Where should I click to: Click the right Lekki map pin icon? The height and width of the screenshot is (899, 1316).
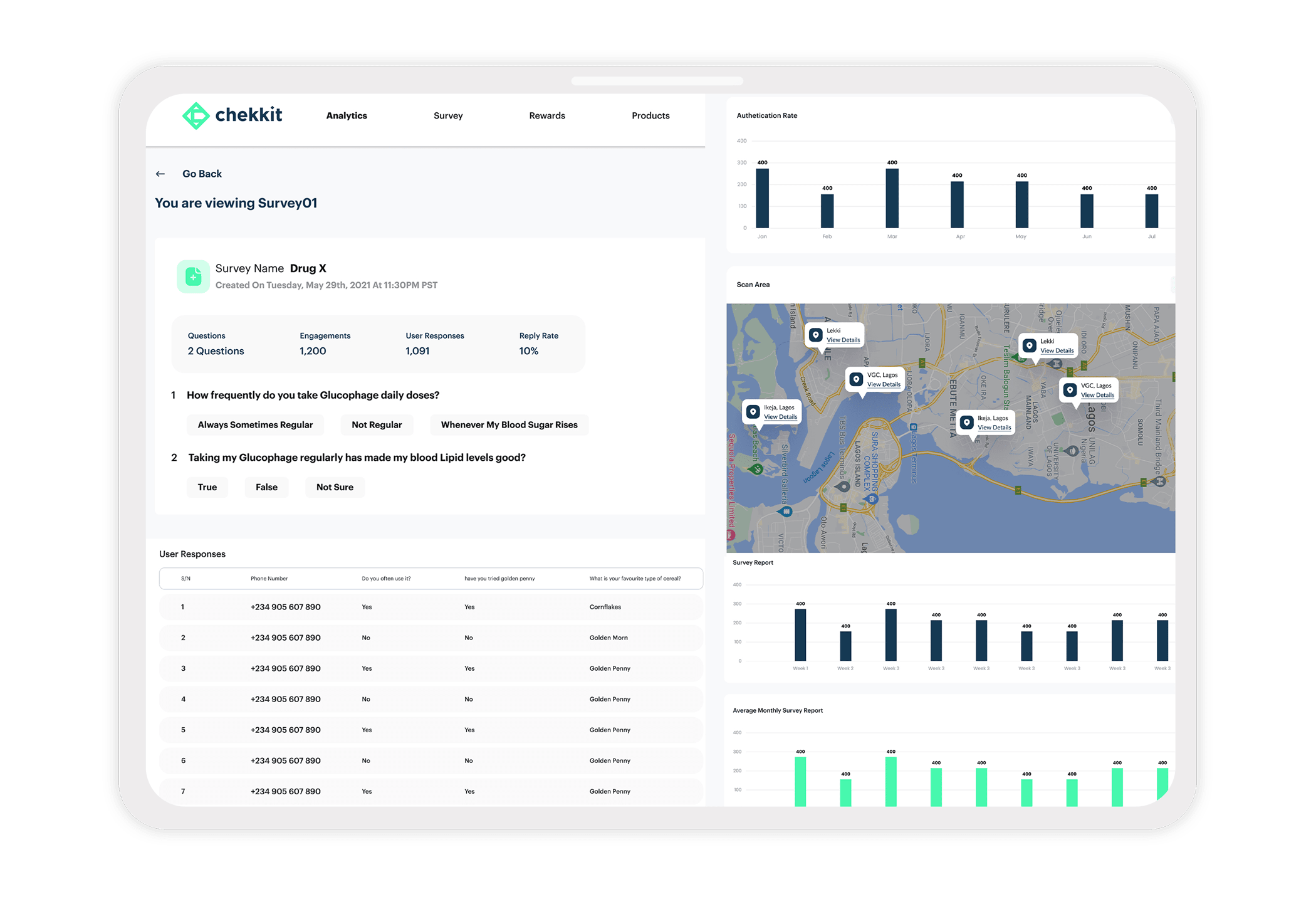pos(1029,345)
